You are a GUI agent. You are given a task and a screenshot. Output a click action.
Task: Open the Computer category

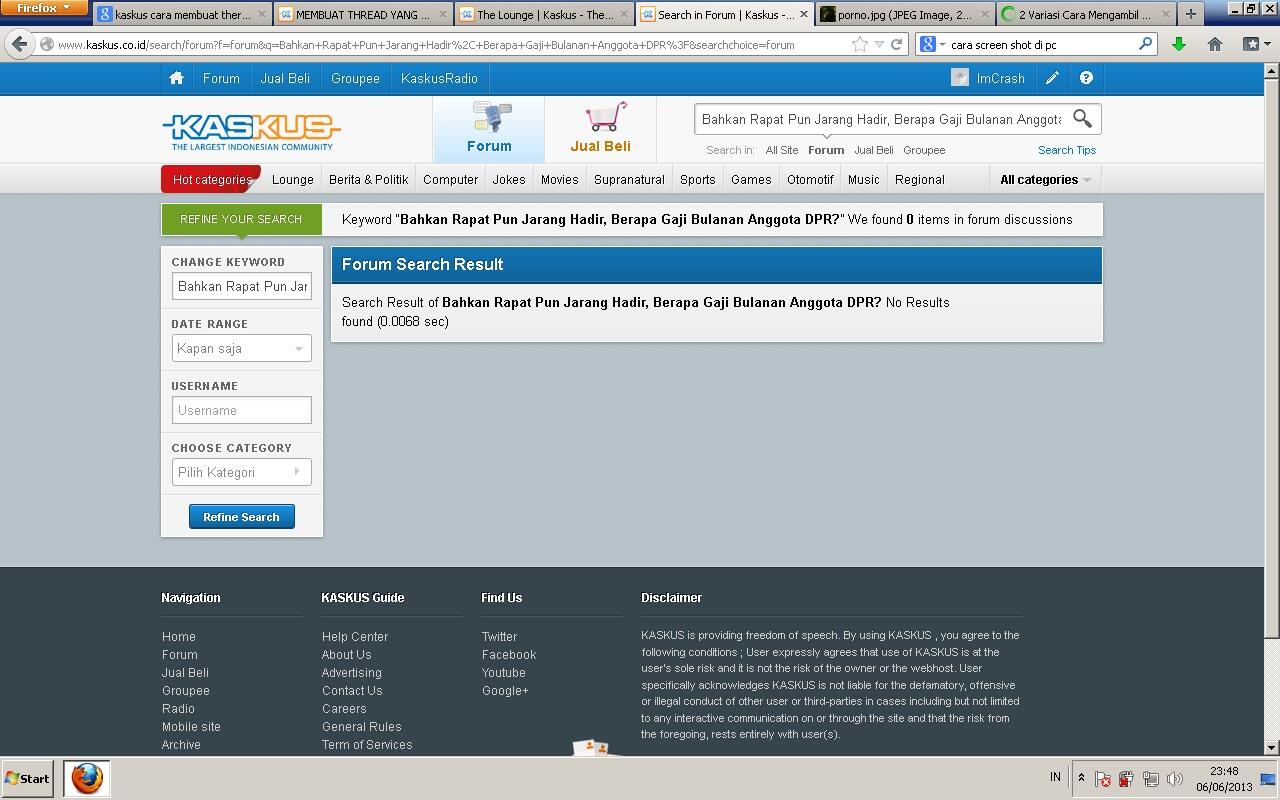450,180
